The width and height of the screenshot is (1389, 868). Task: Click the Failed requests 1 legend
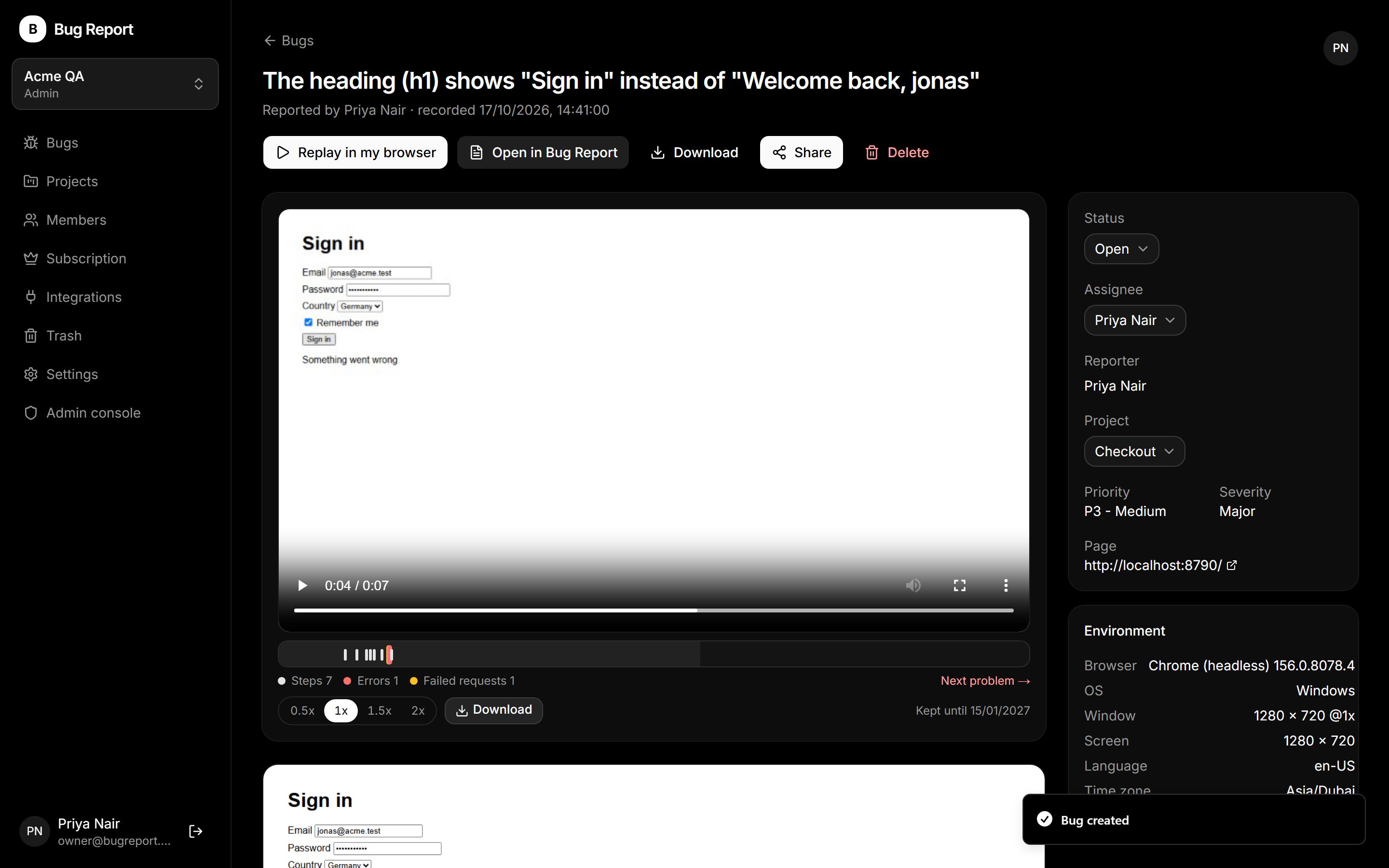pos(462,681)
